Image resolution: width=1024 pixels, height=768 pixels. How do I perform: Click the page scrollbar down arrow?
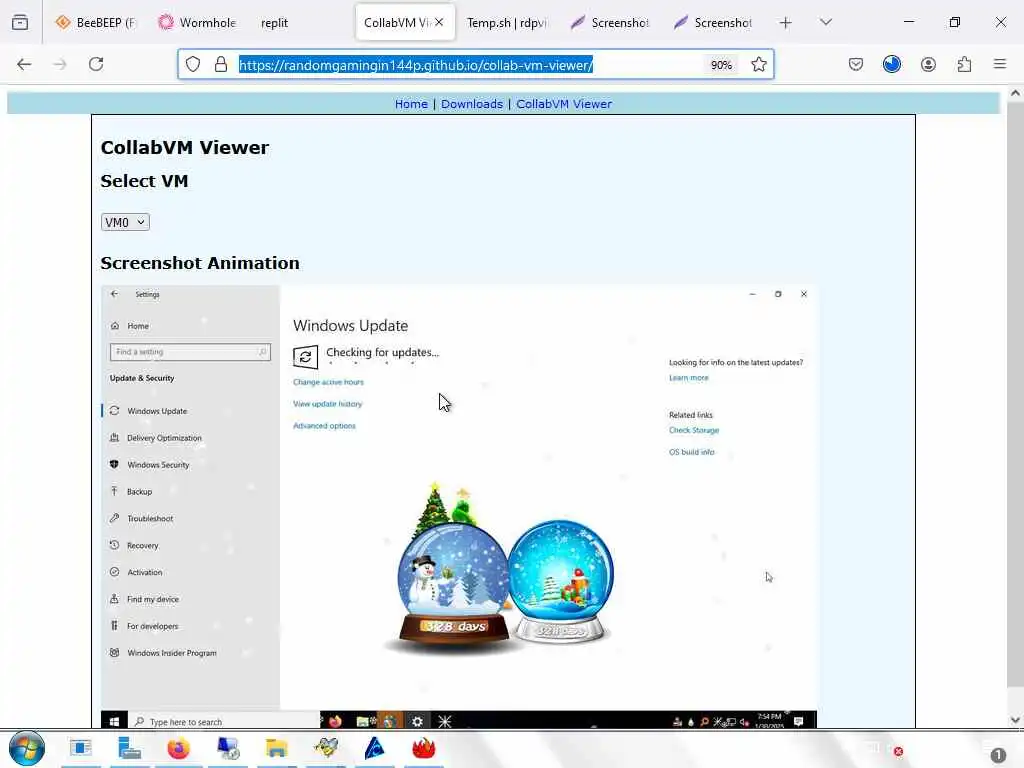pyautogui.click(x=1015, y=720)
